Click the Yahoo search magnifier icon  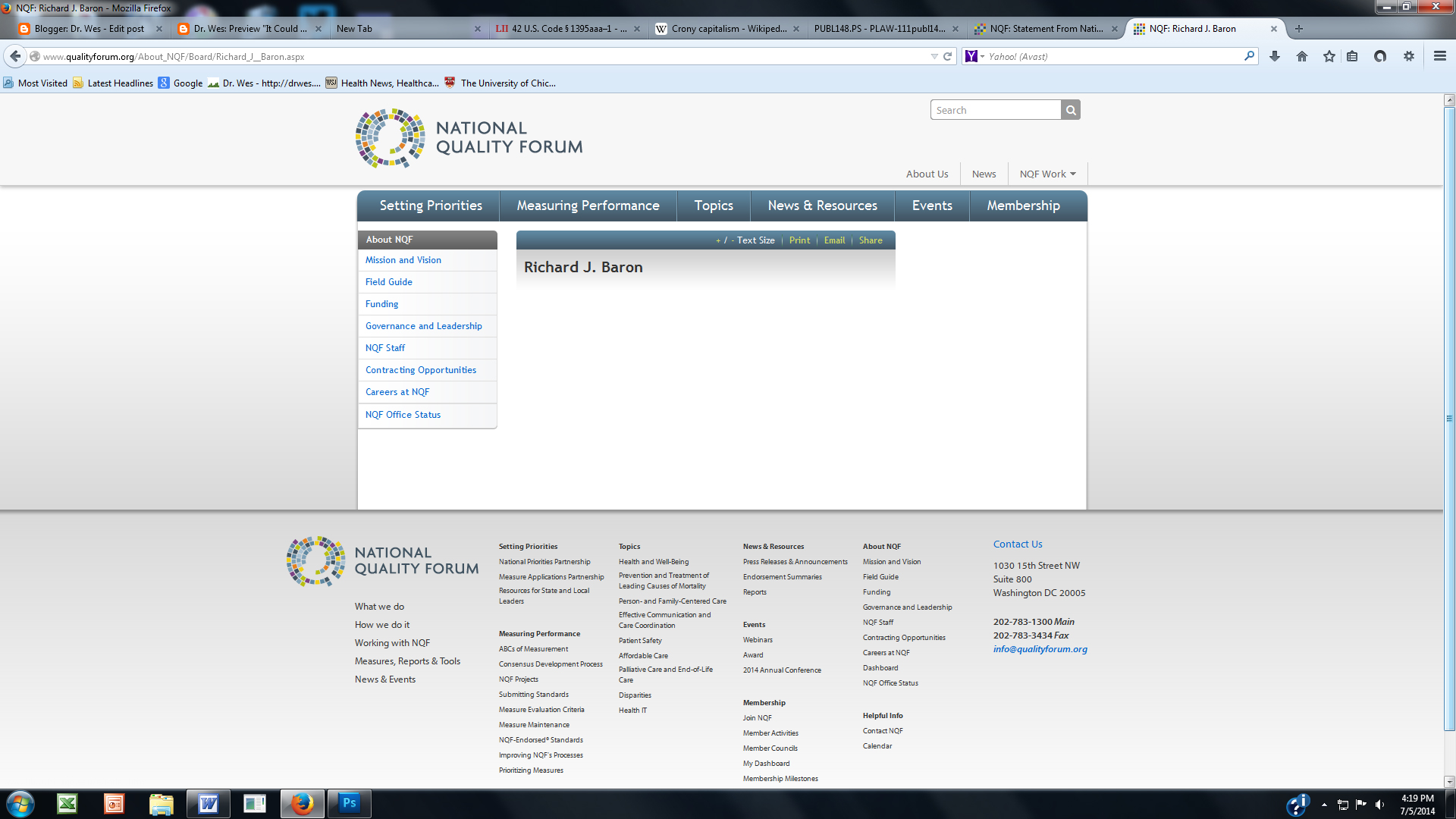[x=1249, y=56]
